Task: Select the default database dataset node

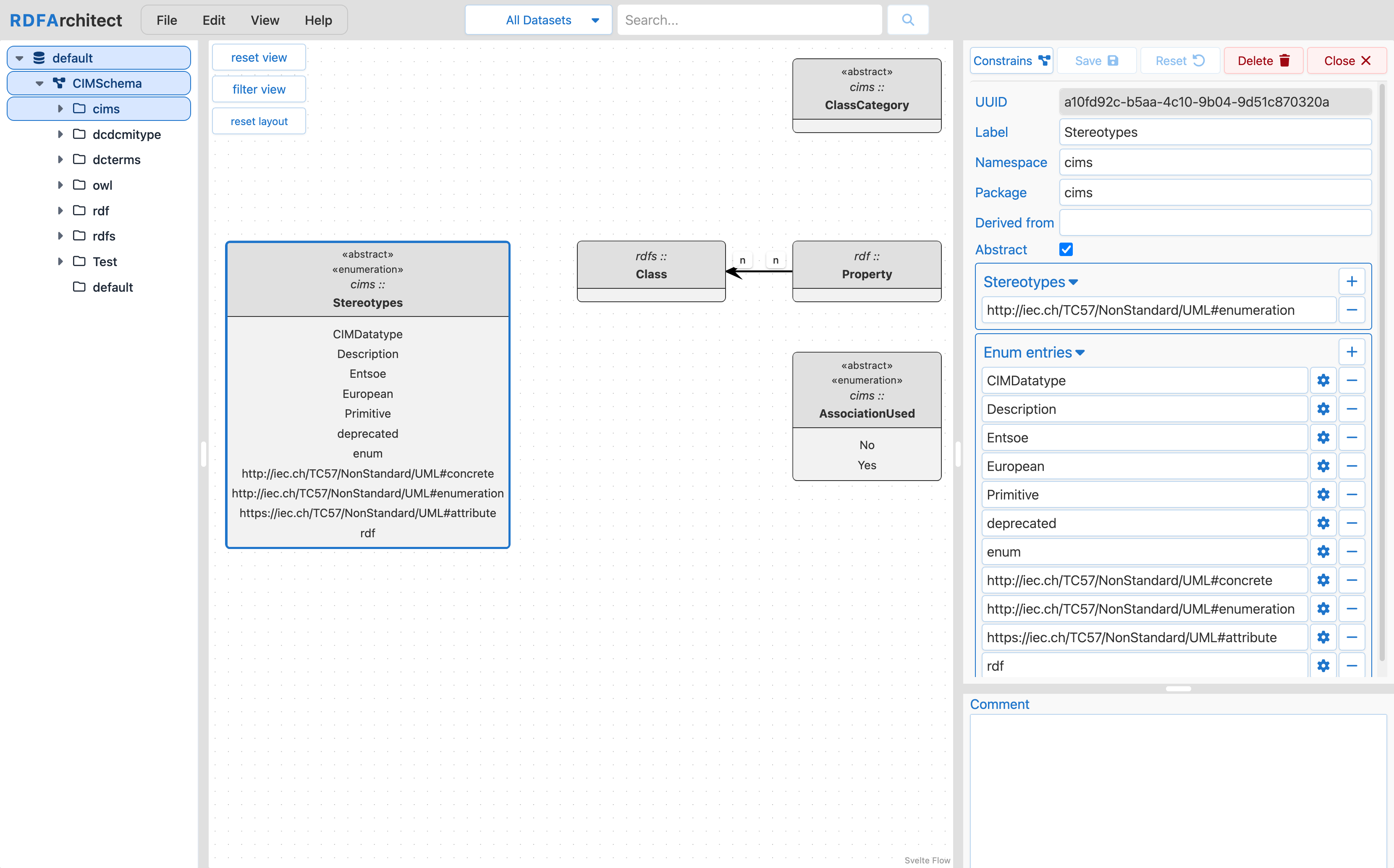Action: pyautogui.click(x=99, y=58)
